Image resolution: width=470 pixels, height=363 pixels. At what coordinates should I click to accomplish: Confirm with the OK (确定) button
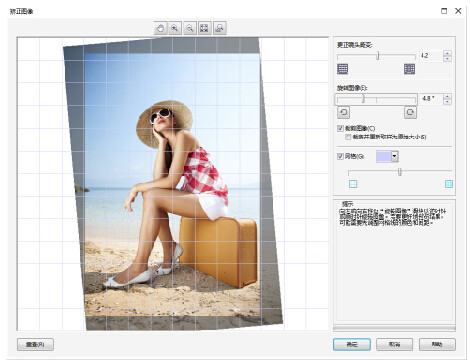352,344
